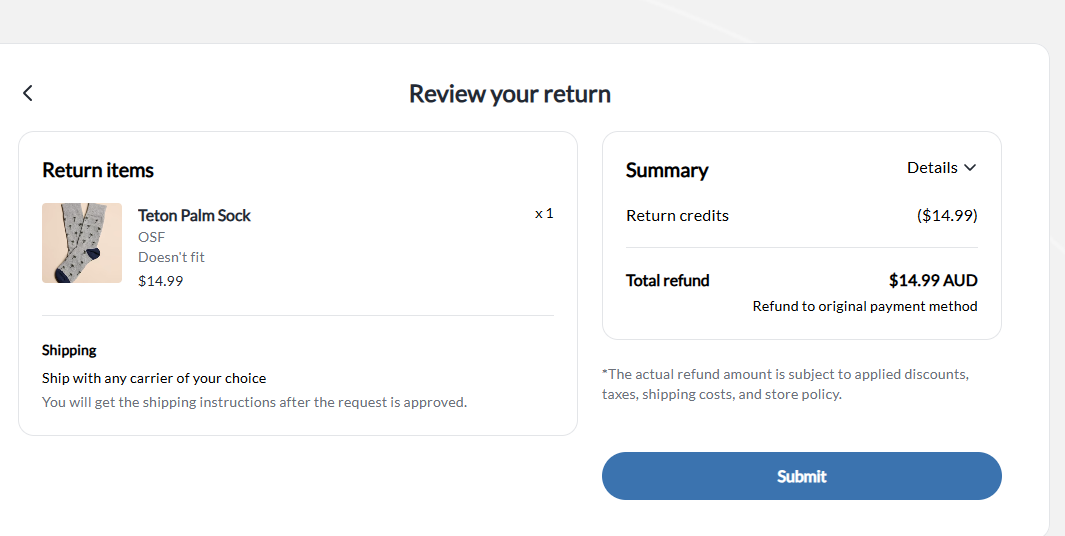Image resolution: width=1065 pixels, height=536 pixels.
Task: Click the actual refund amount disclaimer text
Action: [785, 384]
